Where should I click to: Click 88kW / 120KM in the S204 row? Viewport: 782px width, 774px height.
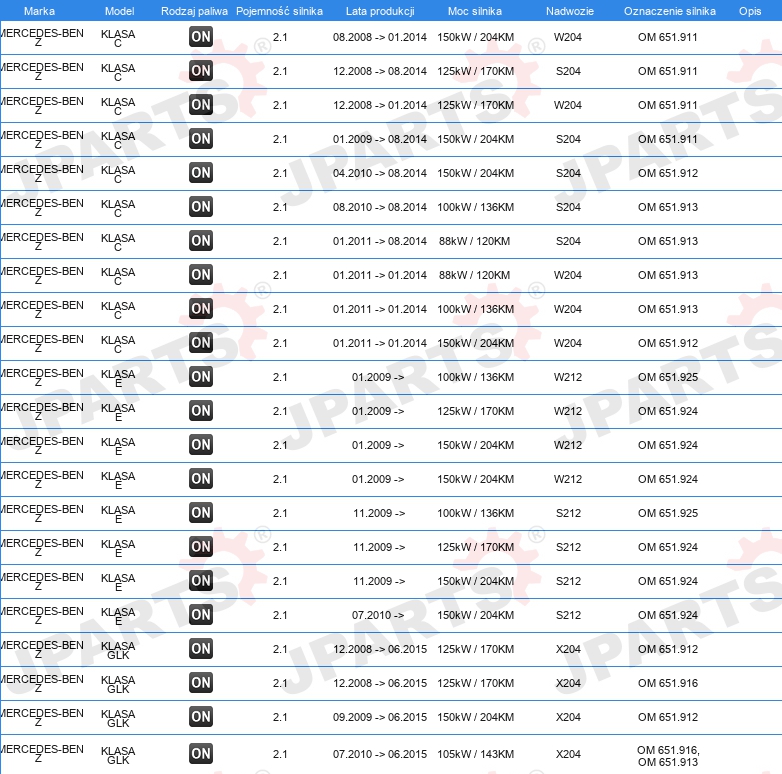coord(474,241)
